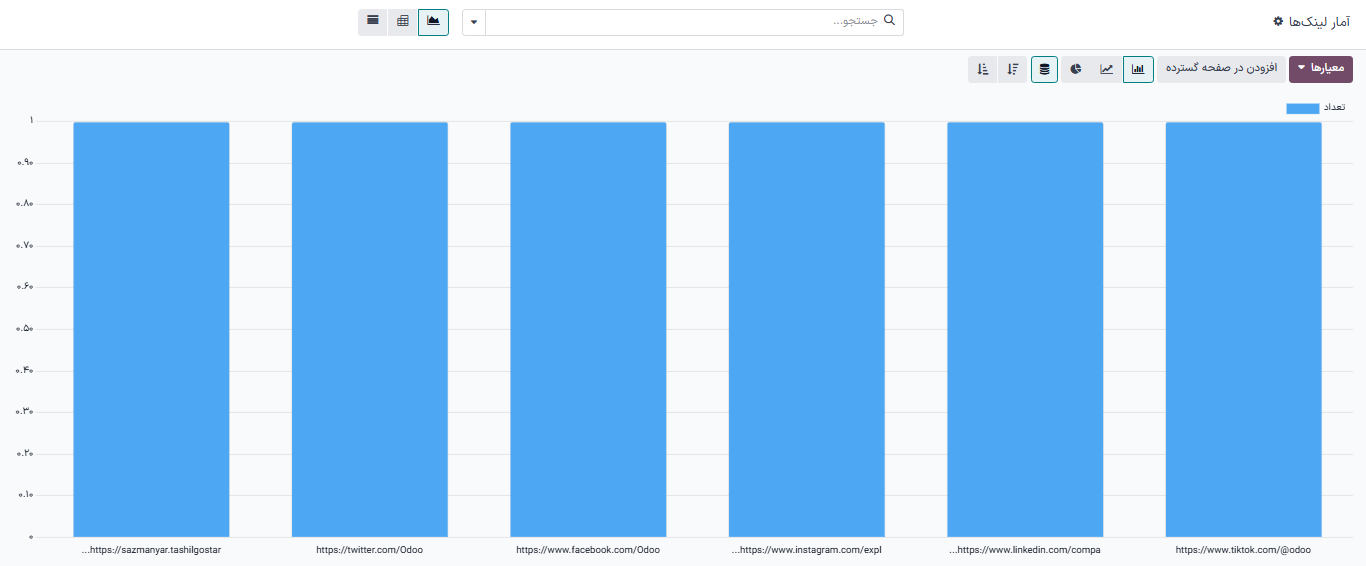Click the instagram.com bar in chart
The height and width of the screenshot is (566, 1366).
pos(806,328)
